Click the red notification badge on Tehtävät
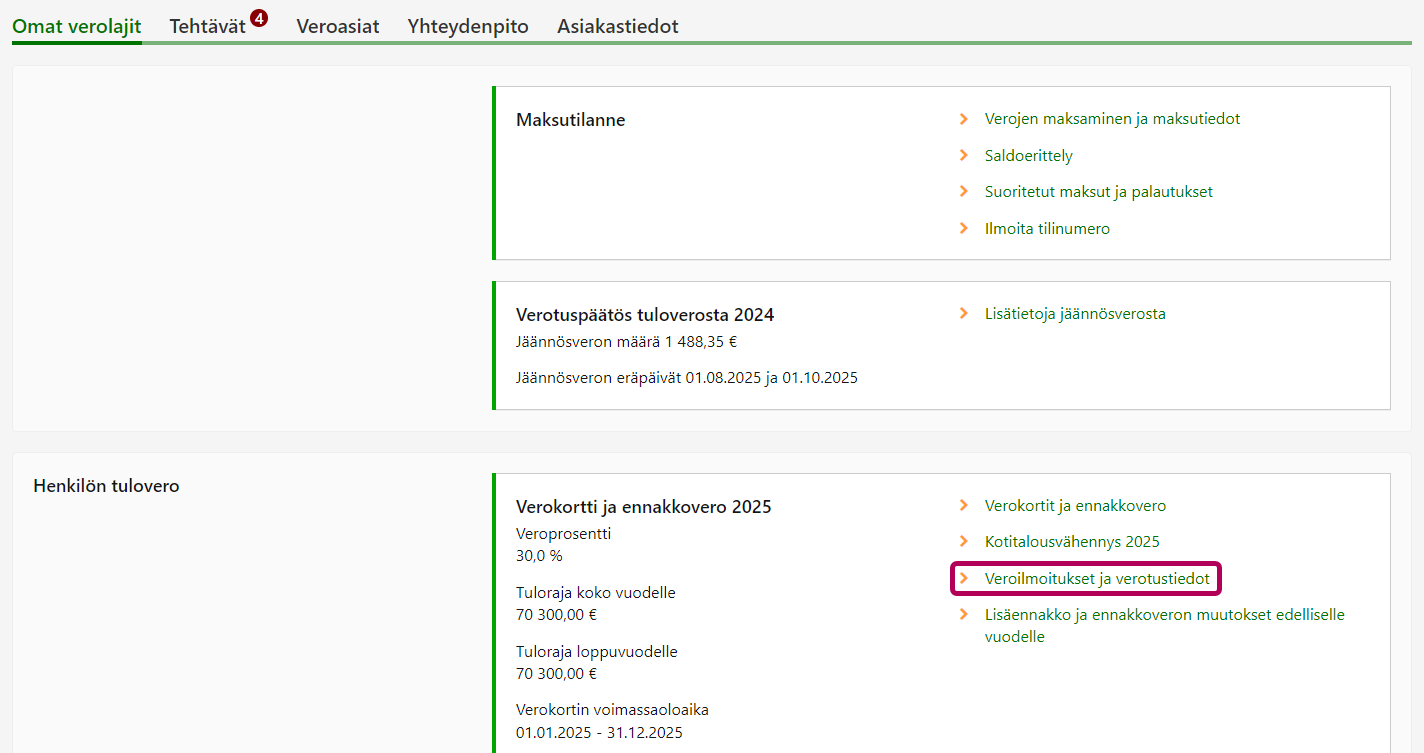 (259, 18)
